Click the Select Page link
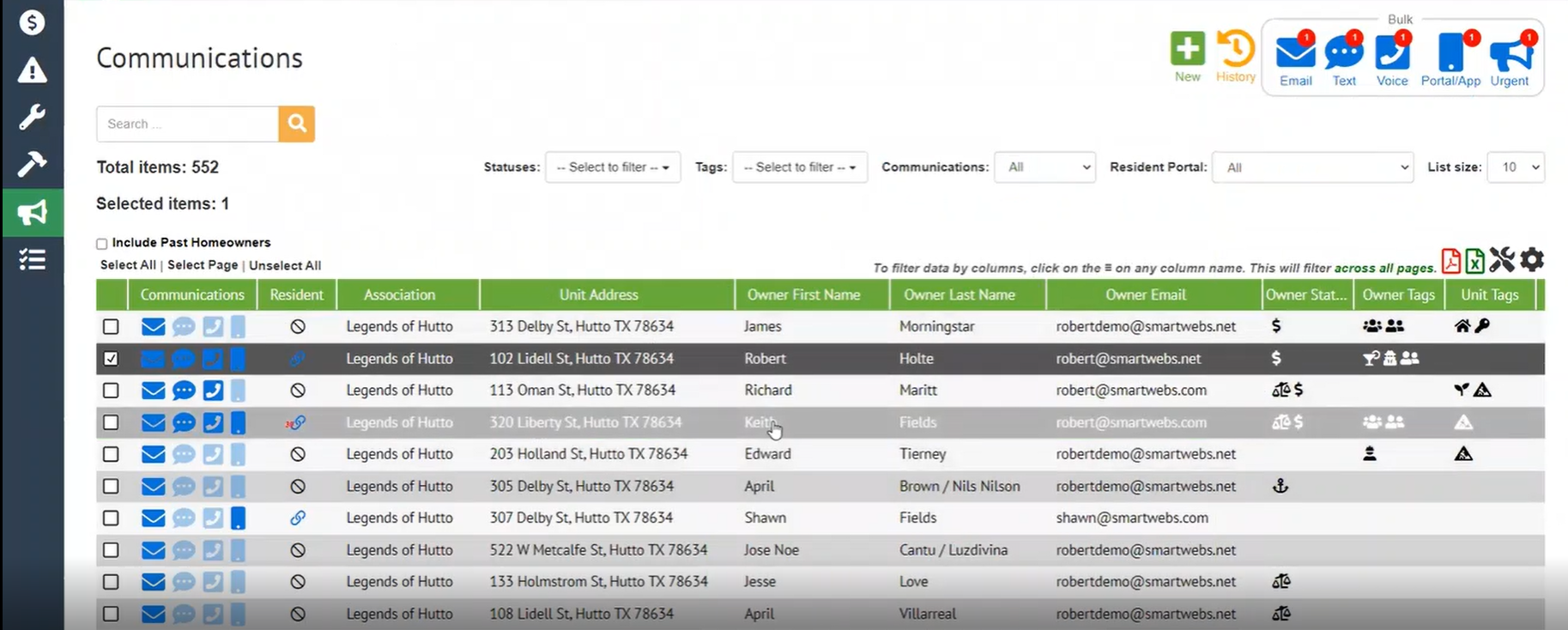Screen dimensions: 1568x630 [x=203, y=265]
